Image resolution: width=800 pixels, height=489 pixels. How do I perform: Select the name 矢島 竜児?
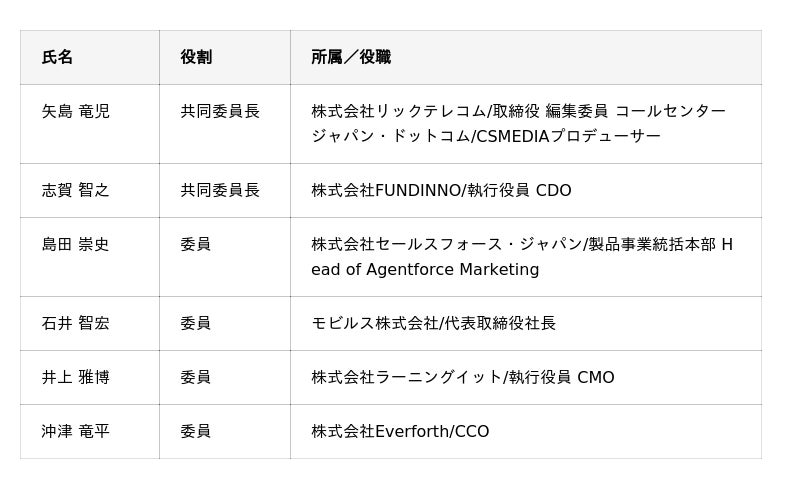[x=76, y=112]
